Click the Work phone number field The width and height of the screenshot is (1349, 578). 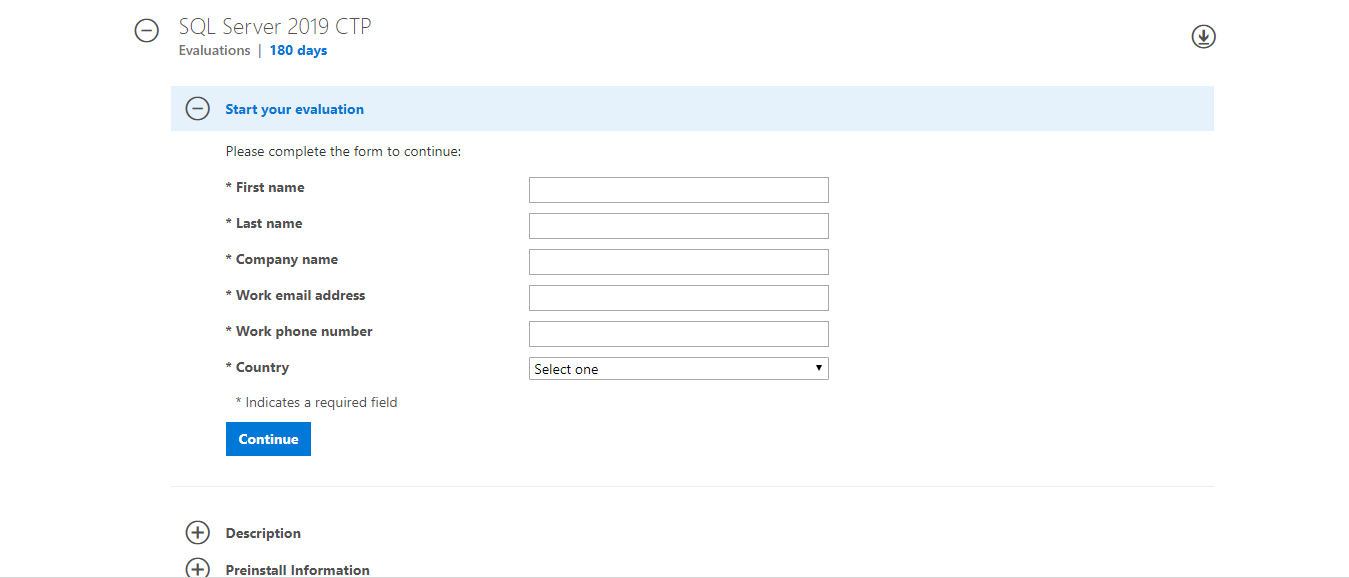tap(678, 334)
